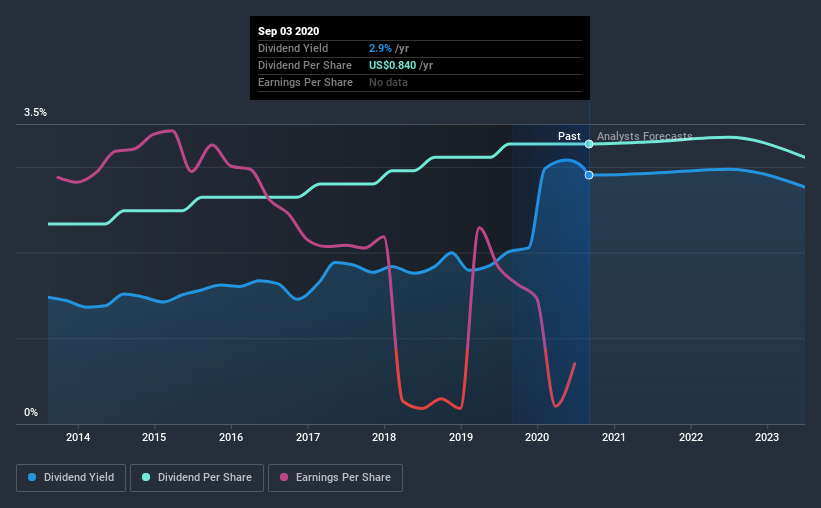Click the 3.5% y-axis label
The width and height of the screenshot is (821, 508).
point(35,112)
